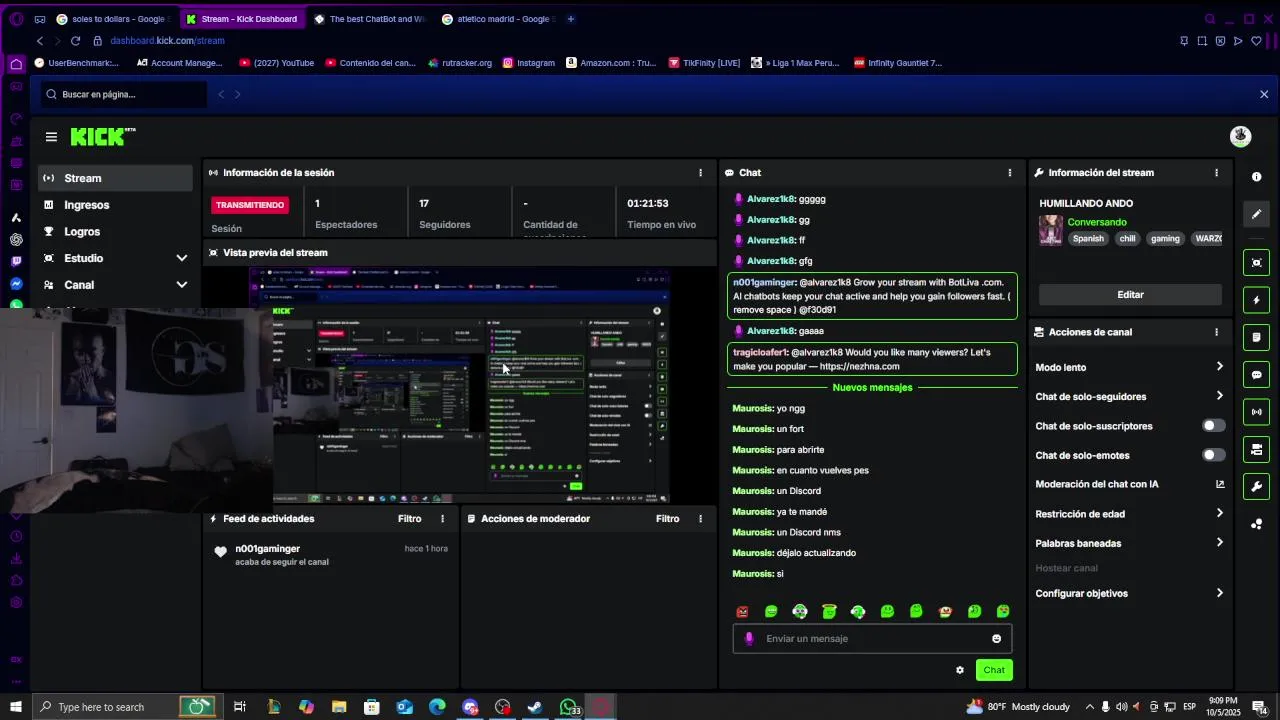The height and width of the screenshot is (720, 1280).
Task: Click the green Chat send button
Action: [994, 670]
